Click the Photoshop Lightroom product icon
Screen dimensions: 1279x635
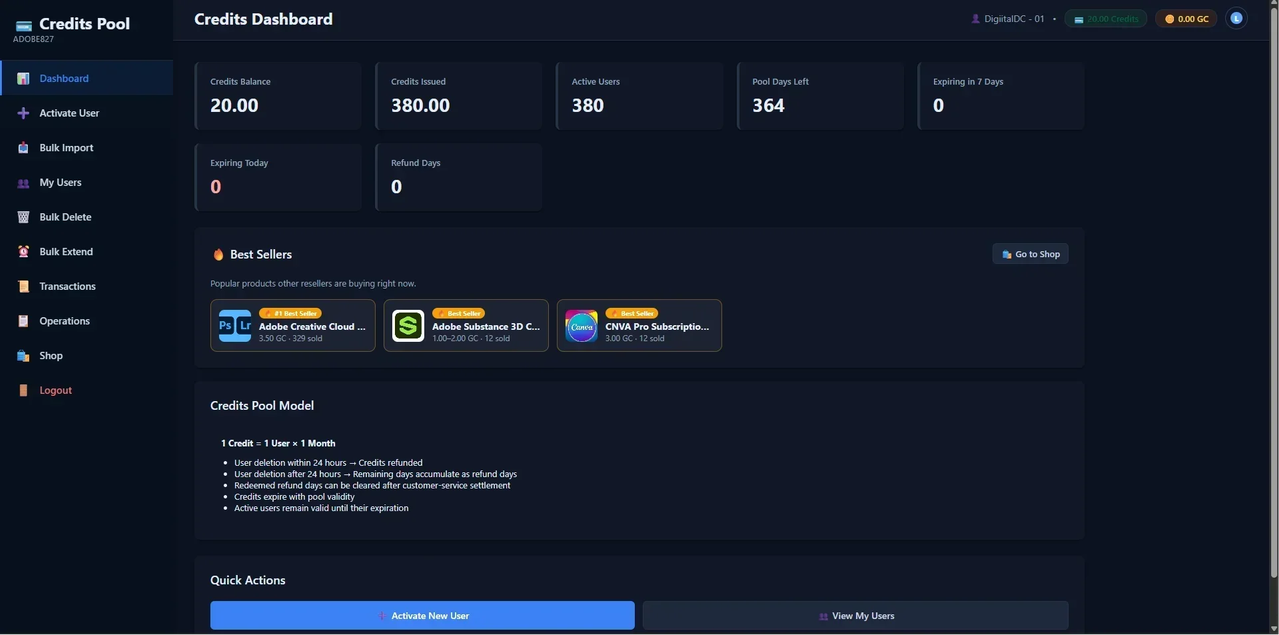pos(235,326)
